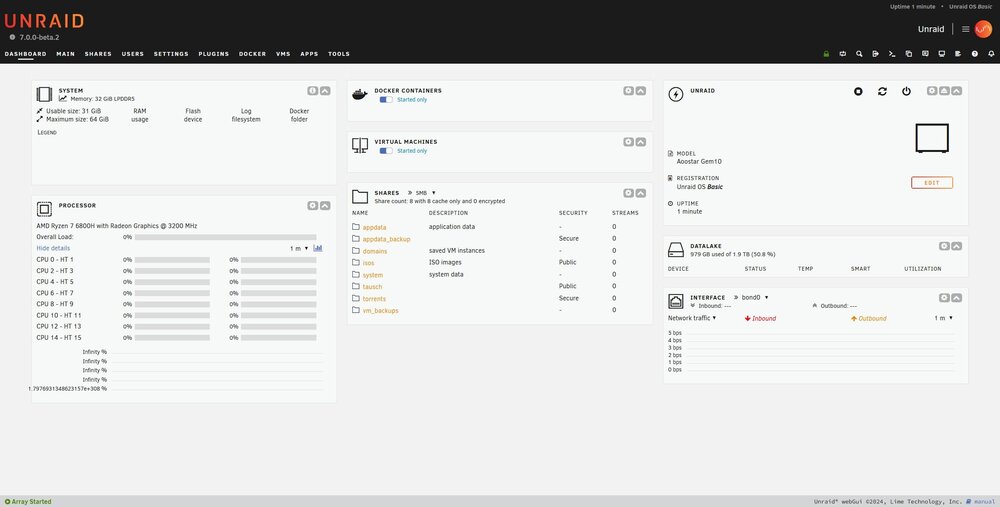
Task: Collapse the Processor tile
Action: (x=325, y=206)
